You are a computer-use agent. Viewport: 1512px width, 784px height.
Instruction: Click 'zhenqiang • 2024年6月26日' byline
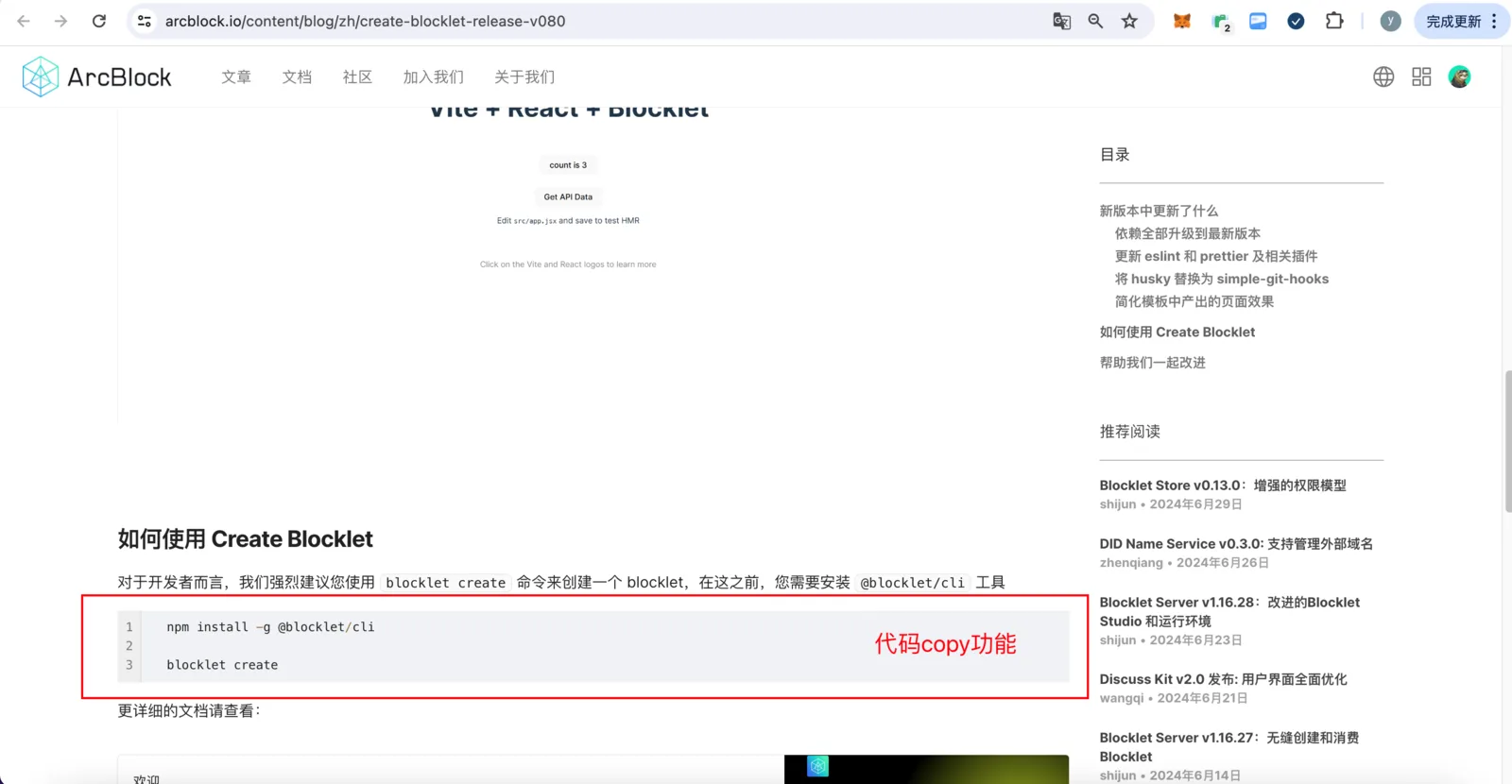click(1184, 563)
